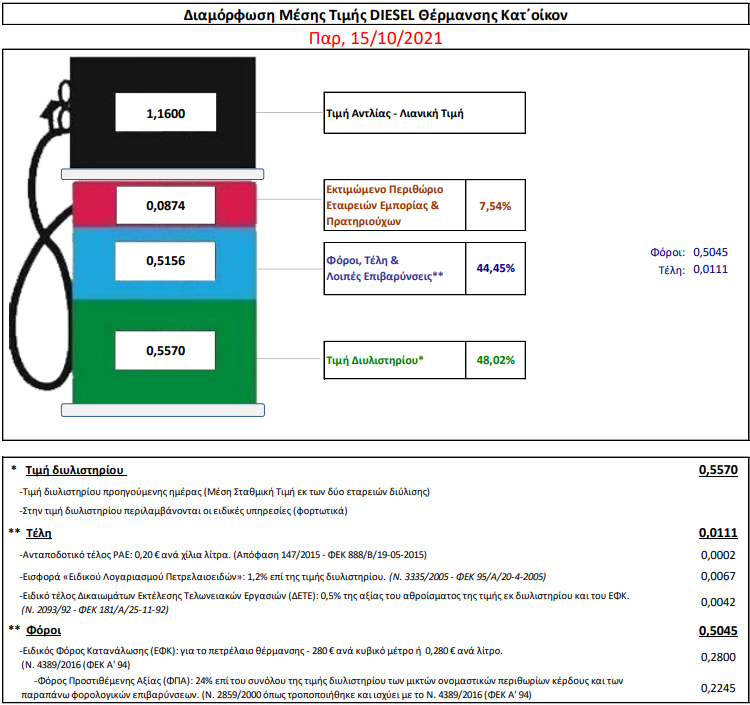The height and width of the screenshot is (705, 750).
Task: Click the 0,5156 value box in the blue band
Action: 164,262
